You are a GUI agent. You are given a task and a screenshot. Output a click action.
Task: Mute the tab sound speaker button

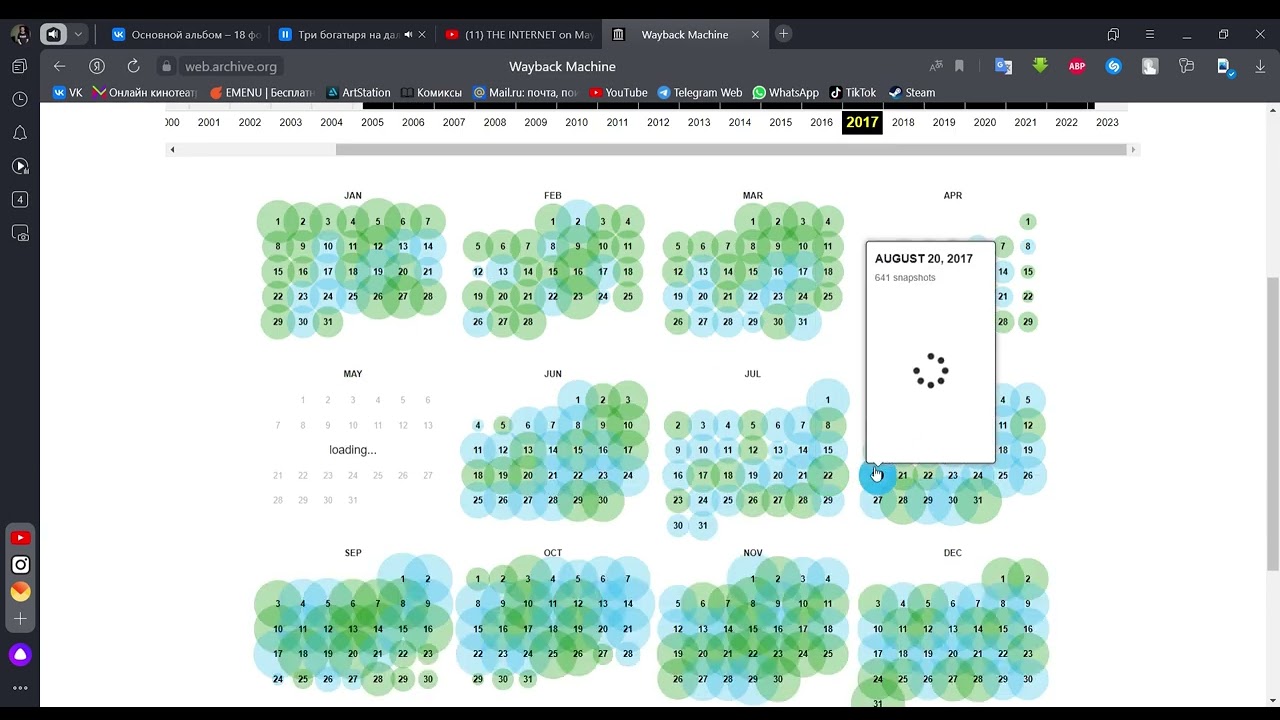[x=53, y=34]
